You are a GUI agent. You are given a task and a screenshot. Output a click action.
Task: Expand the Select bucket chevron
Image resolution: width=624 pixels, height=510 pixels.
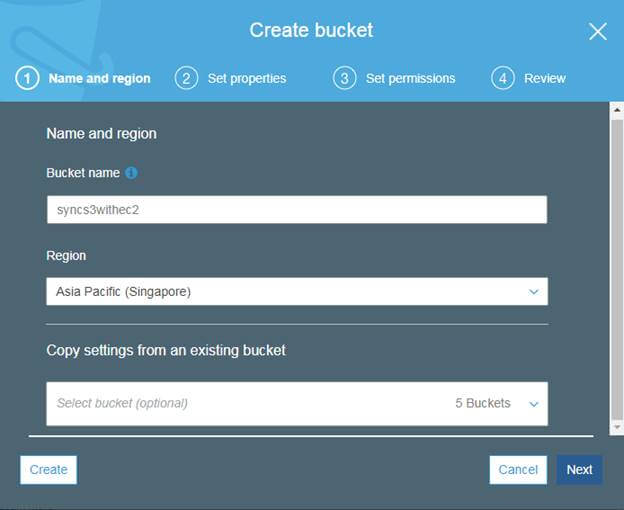[x=534, y=404]
